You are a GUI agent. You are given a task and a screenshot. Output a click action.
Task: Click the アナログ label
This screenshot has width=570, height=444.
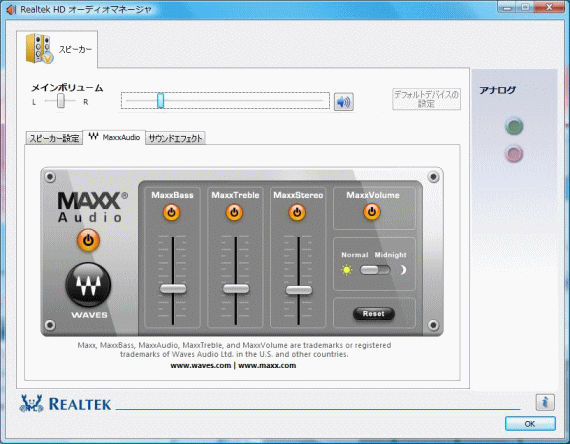pos(497,90)
